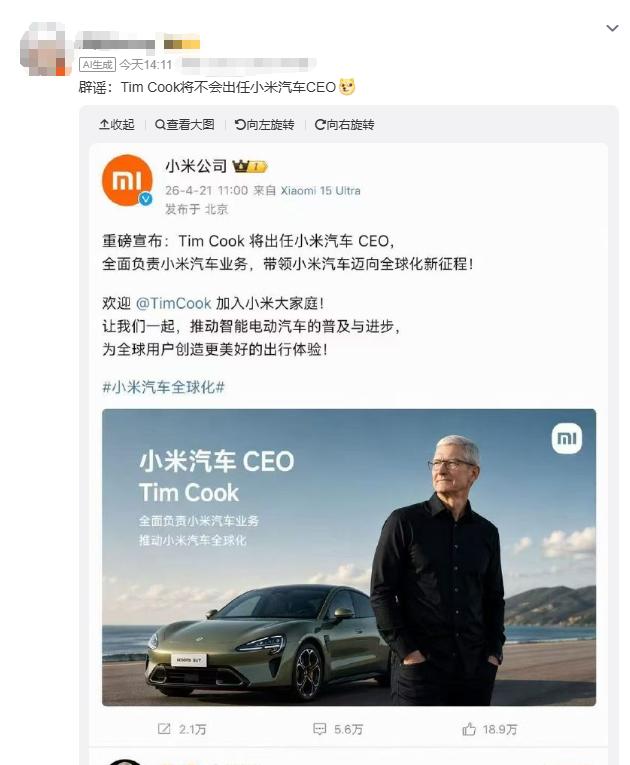Click 查看大图 to view large image
This screenshot has height=765, width=630.
coord(185,125)
